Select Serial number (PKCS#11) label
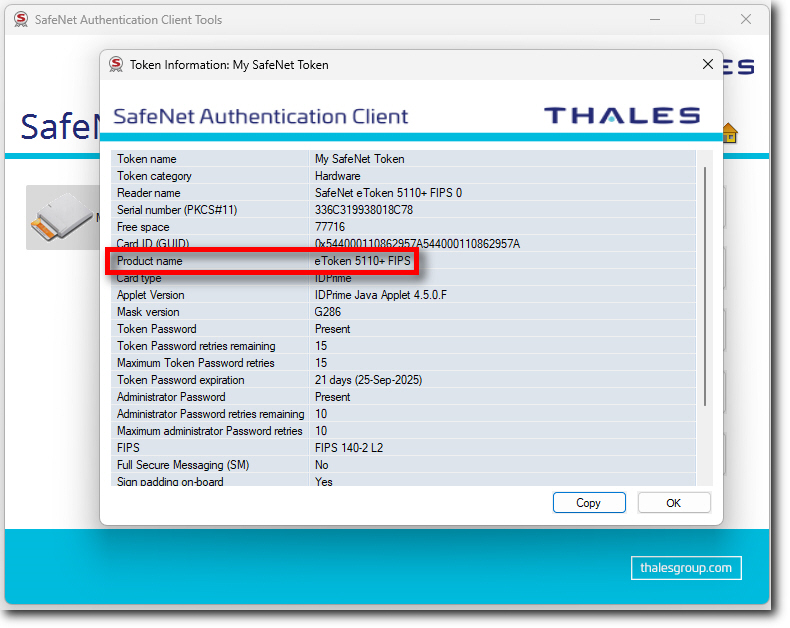 pyautogui.click(x=177, y=210)
